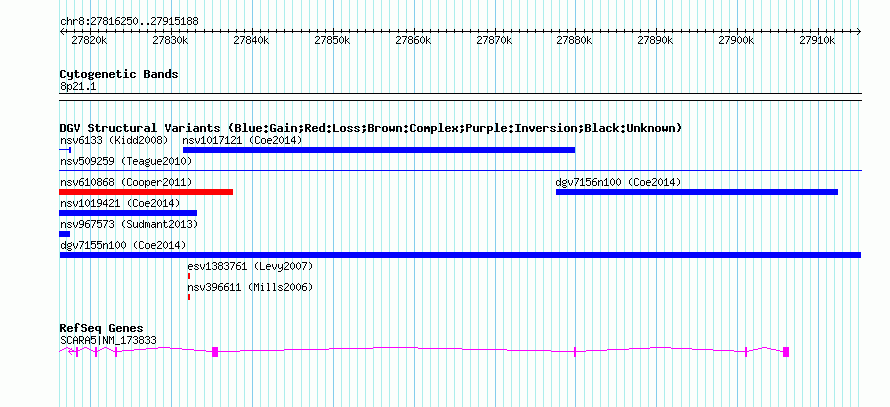Click the 27820k ruler label

pyautogui.click(x=90, y=41)
